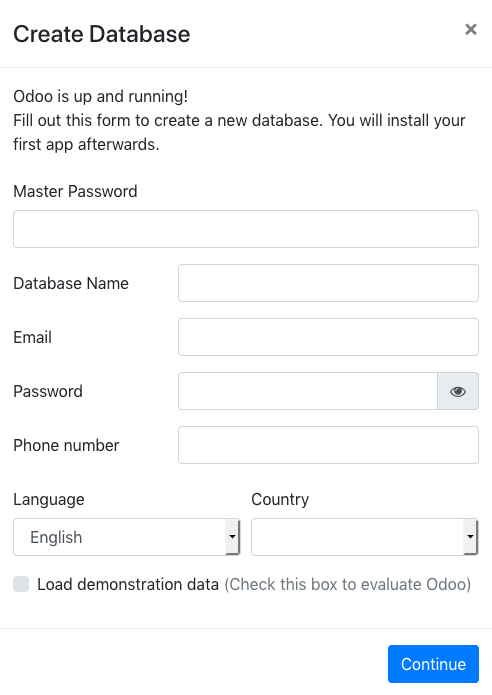Click the 'Phone number' label
The image size is (492, 695).
tap(66, 445)
